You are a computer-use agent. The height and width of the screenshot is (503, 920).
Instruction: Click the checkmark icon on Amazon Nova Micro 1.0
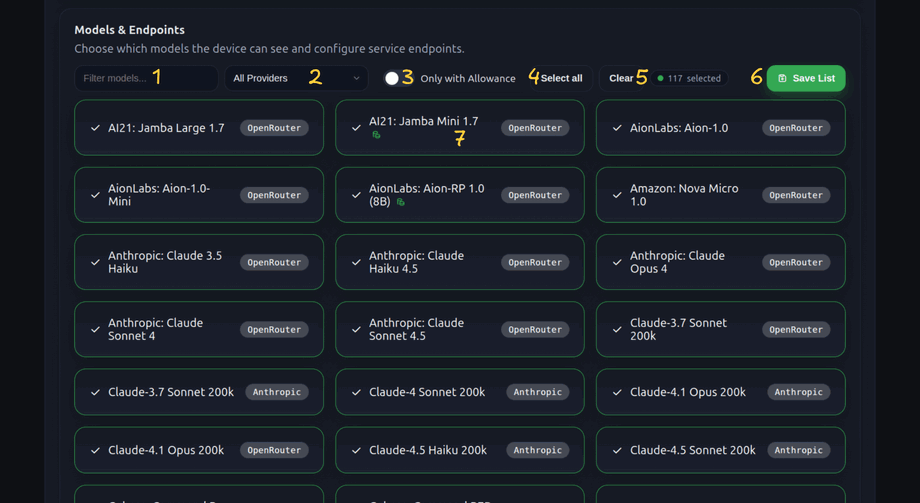point(617,195)
